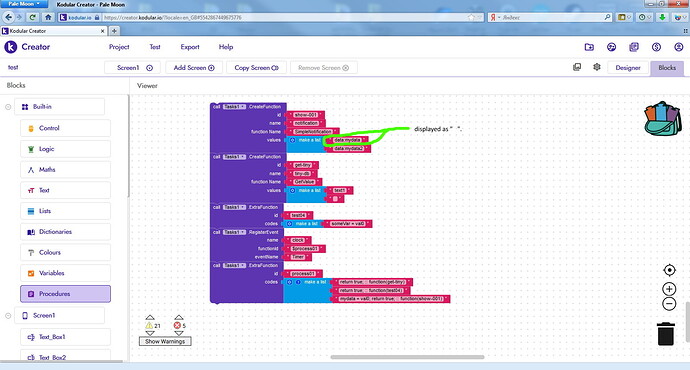Image resolution: width=690 pixels, height=370 pixels.
Task: Click the gear settings icon beside Designer
Action: tap(597, 67)
